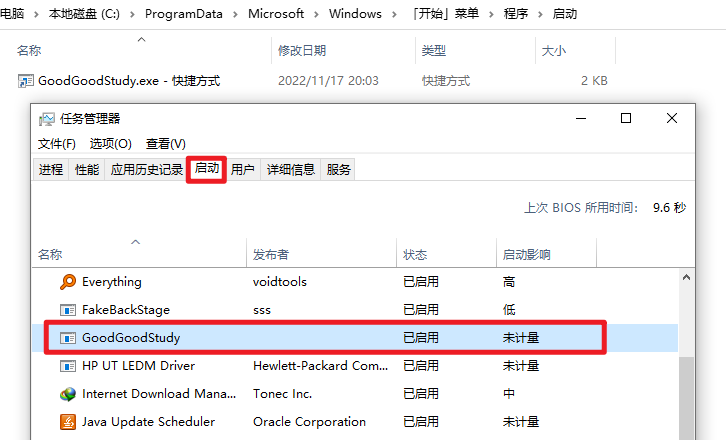This screenshot has height=440, width=726.
Task: Click the Java Update Scheduler icon
Action: pyautogui.click(x=68, y=422)
